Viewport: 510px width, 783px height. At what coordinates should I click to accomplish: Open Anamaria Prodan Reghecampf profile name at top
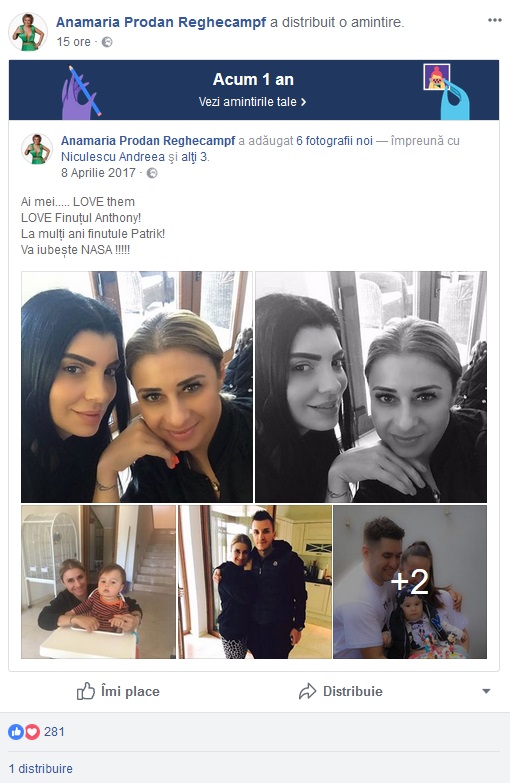pos(161,22)
